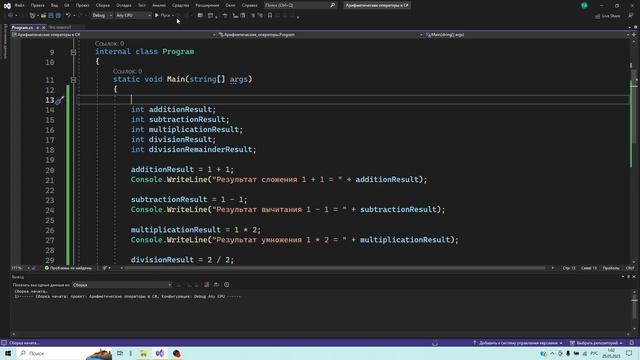Click the red circular taskbar app icon

pos(176,353)
